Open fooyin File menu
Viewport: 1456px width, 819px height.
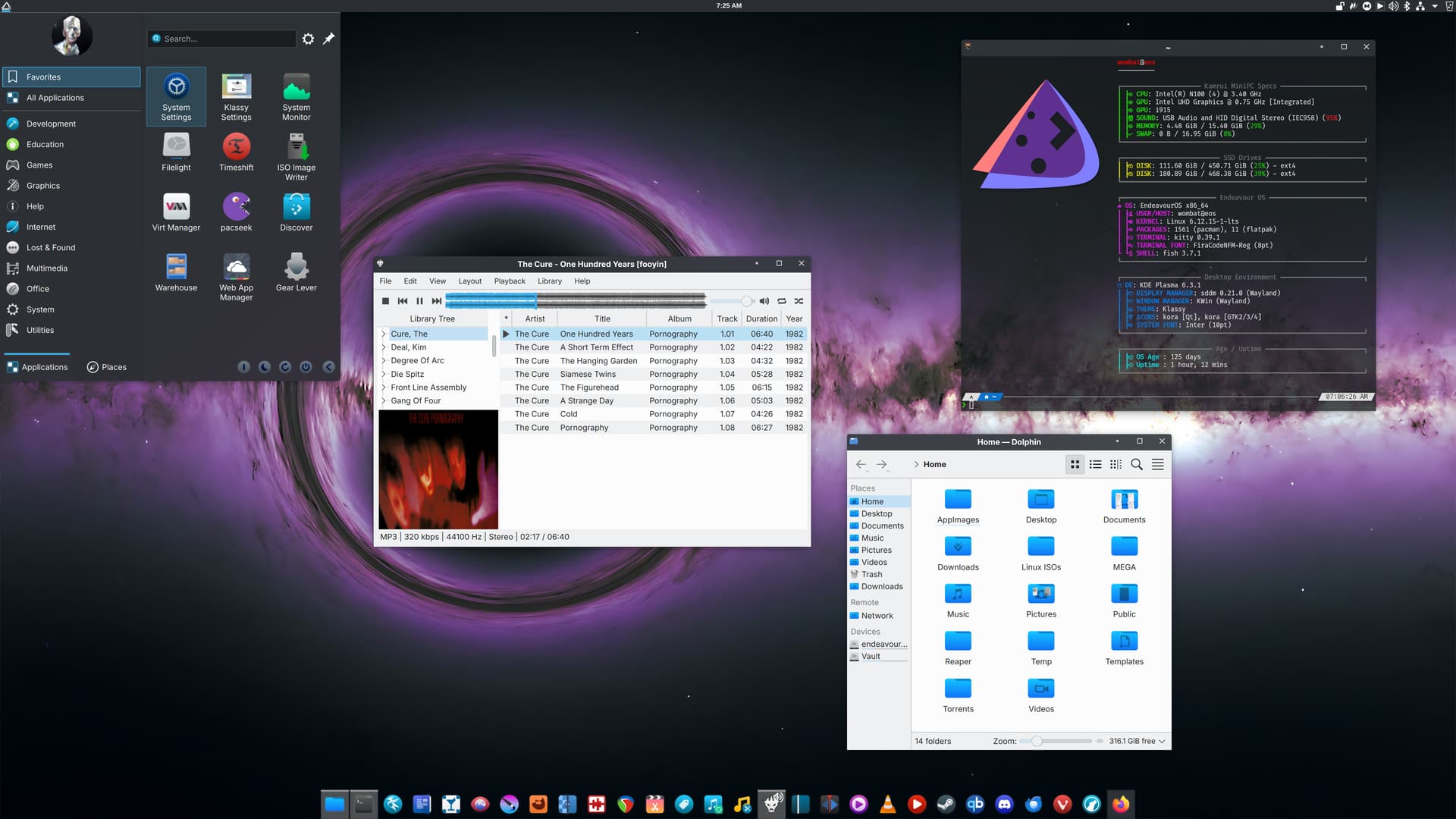tap(385, 281)
